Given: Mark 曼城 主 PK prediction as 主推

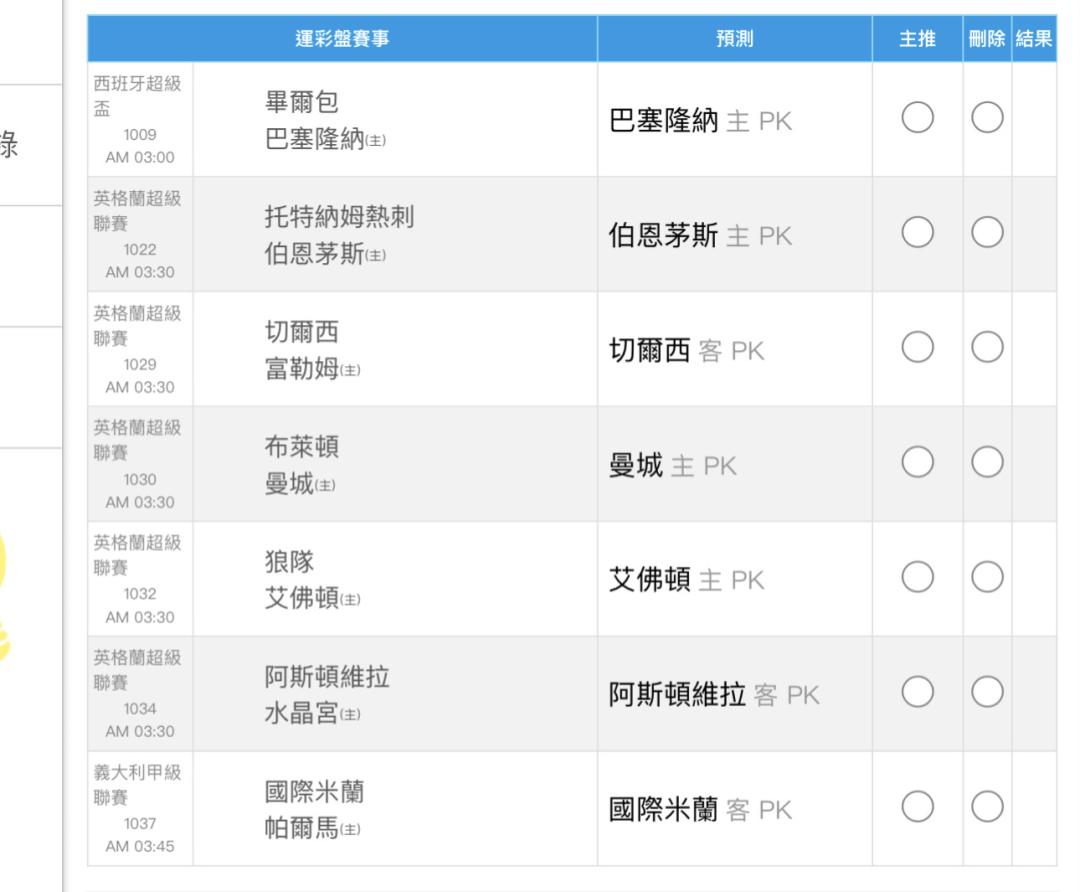Looking at the screenshot, I should click(917, 463).
